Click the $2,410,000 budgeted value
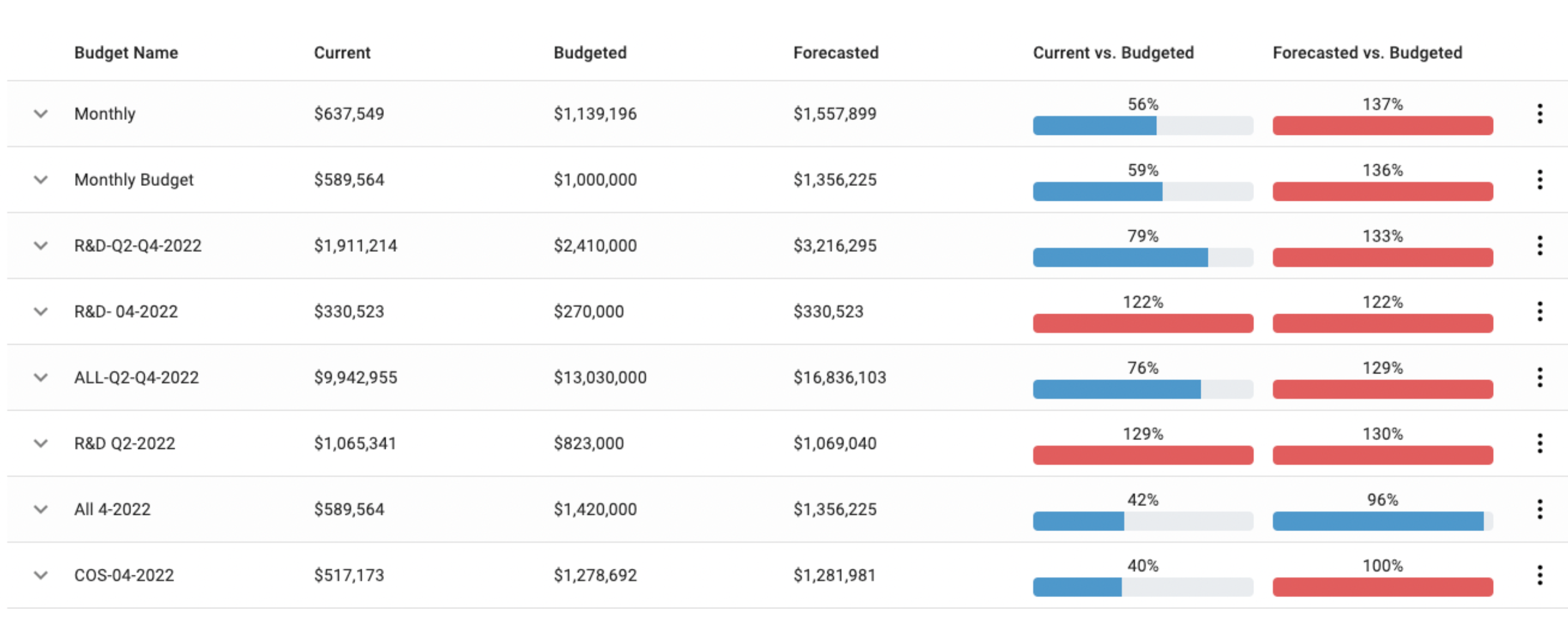Image resolution: width=1568 pixels, height=637 pixels. [x=595, y=245]
